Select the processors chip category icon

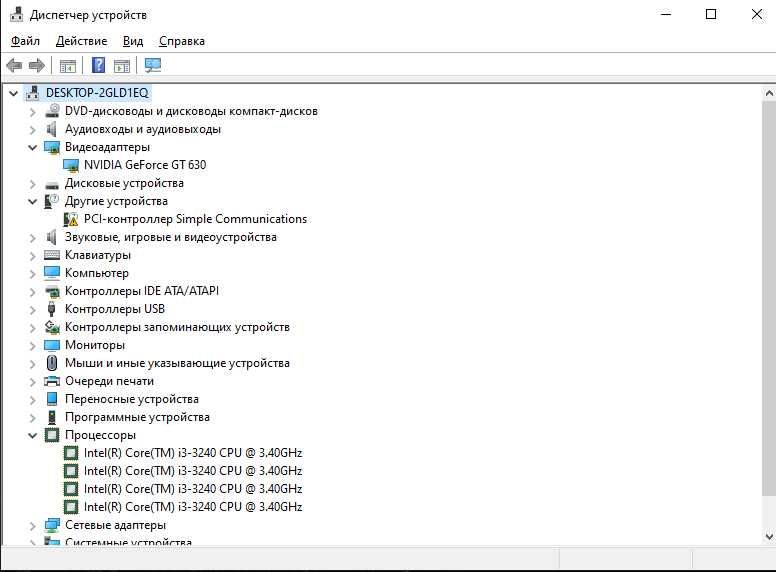click(52, 435)
